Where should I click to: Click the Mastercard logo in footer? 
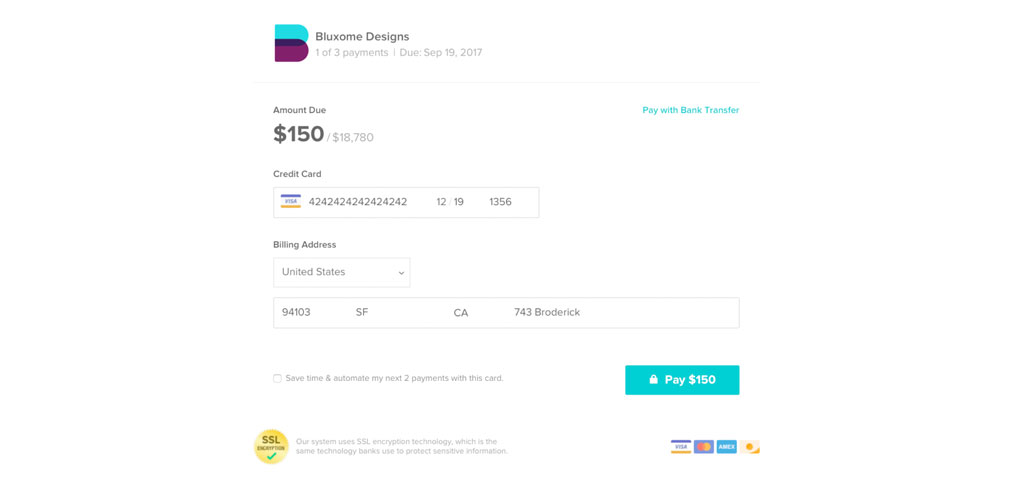[703, 446]
